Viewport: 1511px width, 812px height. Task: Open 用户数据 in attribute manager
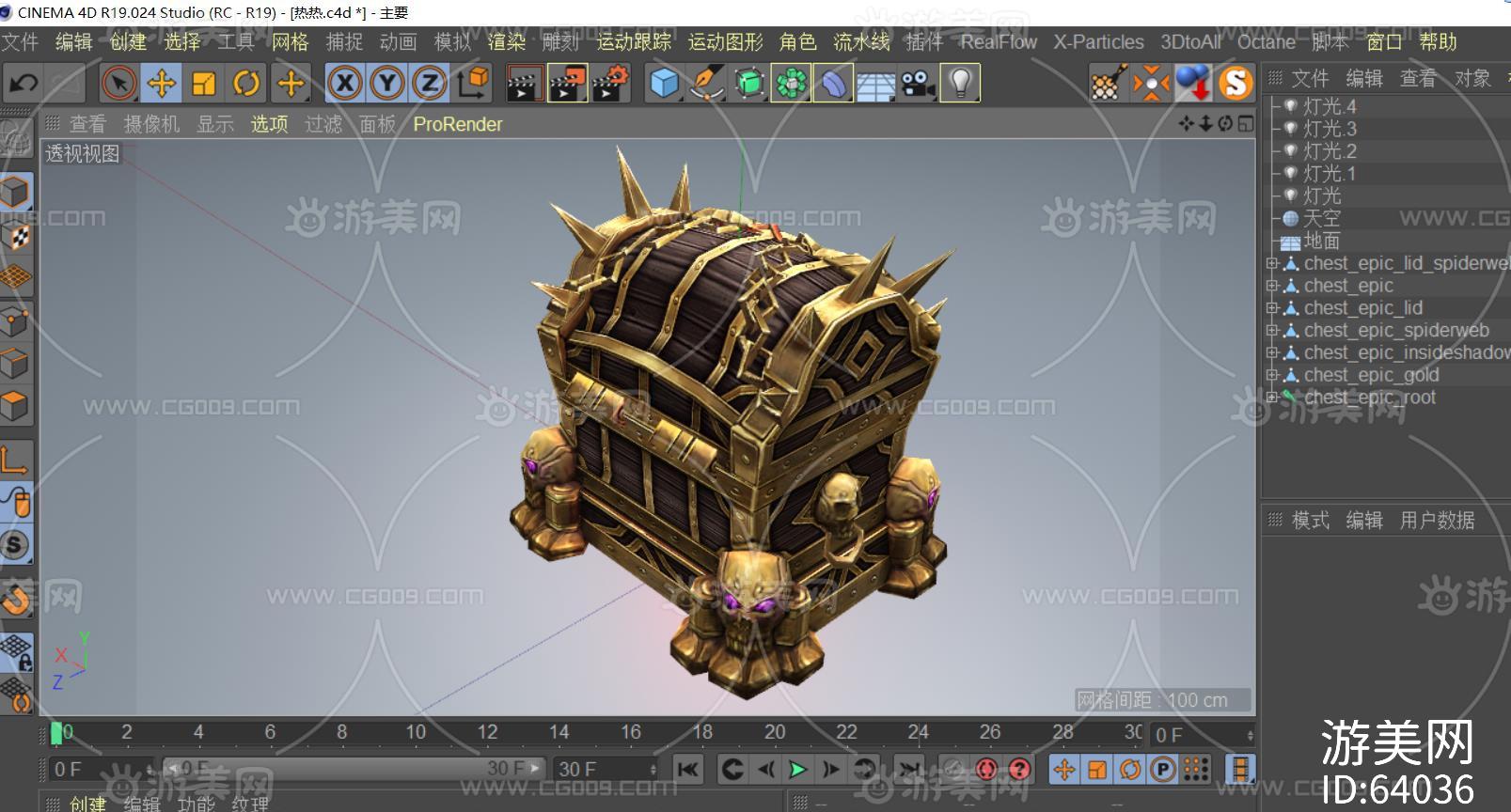pos(1437,521)
